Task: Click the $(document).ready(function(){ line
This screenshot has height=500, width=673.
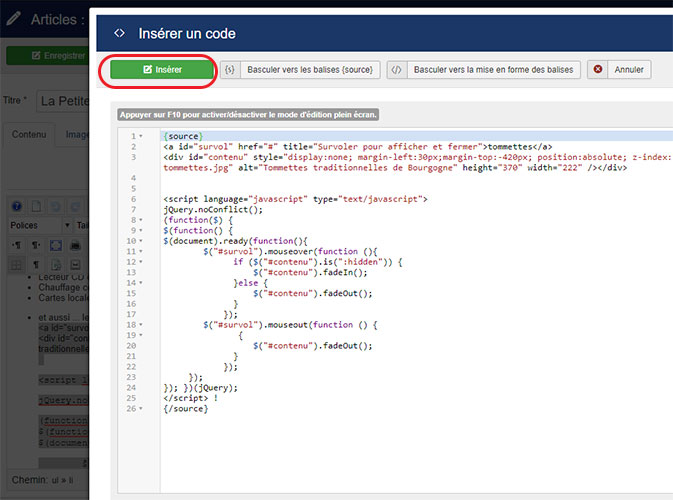Action: click(x=235, y=241)
